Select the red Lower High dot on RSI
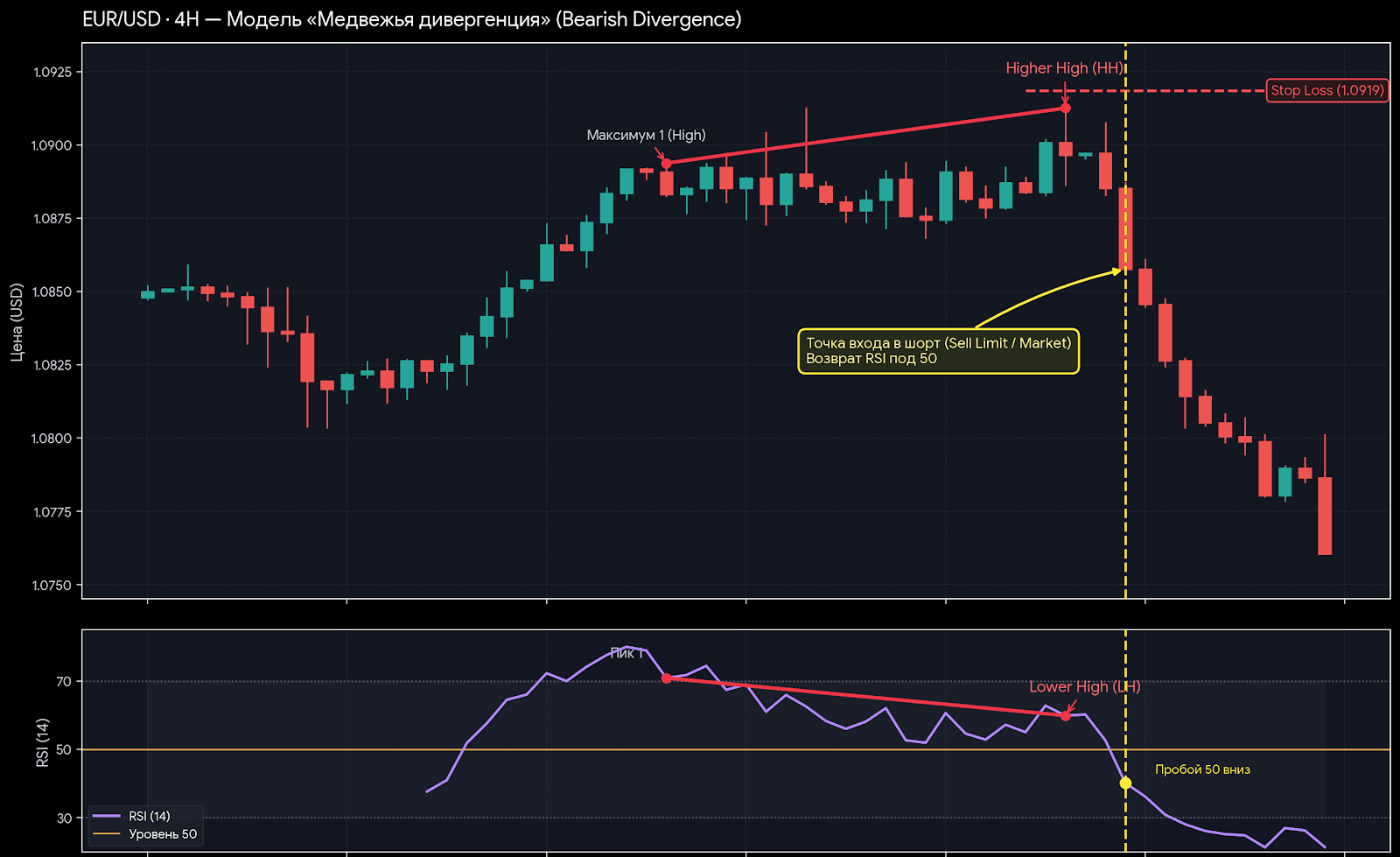The height and width of the screenshot is (857, 1400). click(1065, 716)
